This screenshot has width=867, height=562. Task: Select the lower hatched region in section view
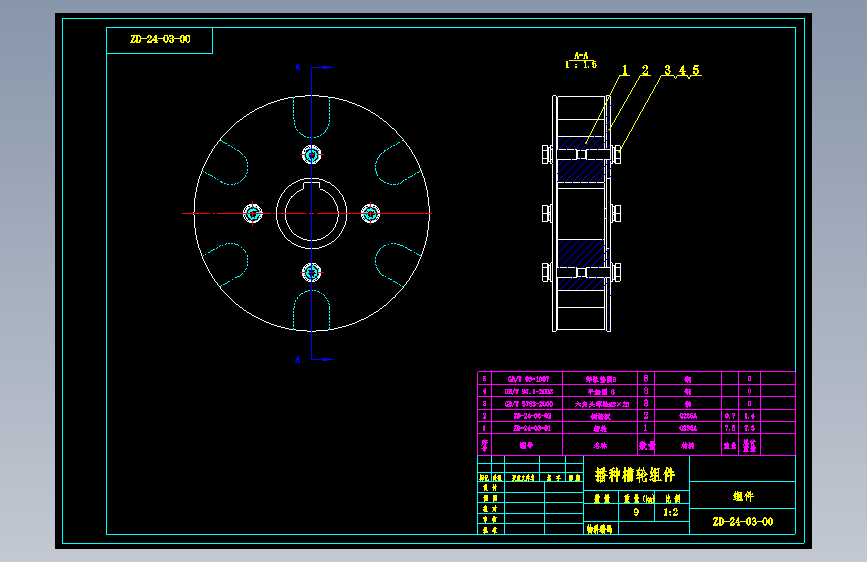[x=581, y=264]
